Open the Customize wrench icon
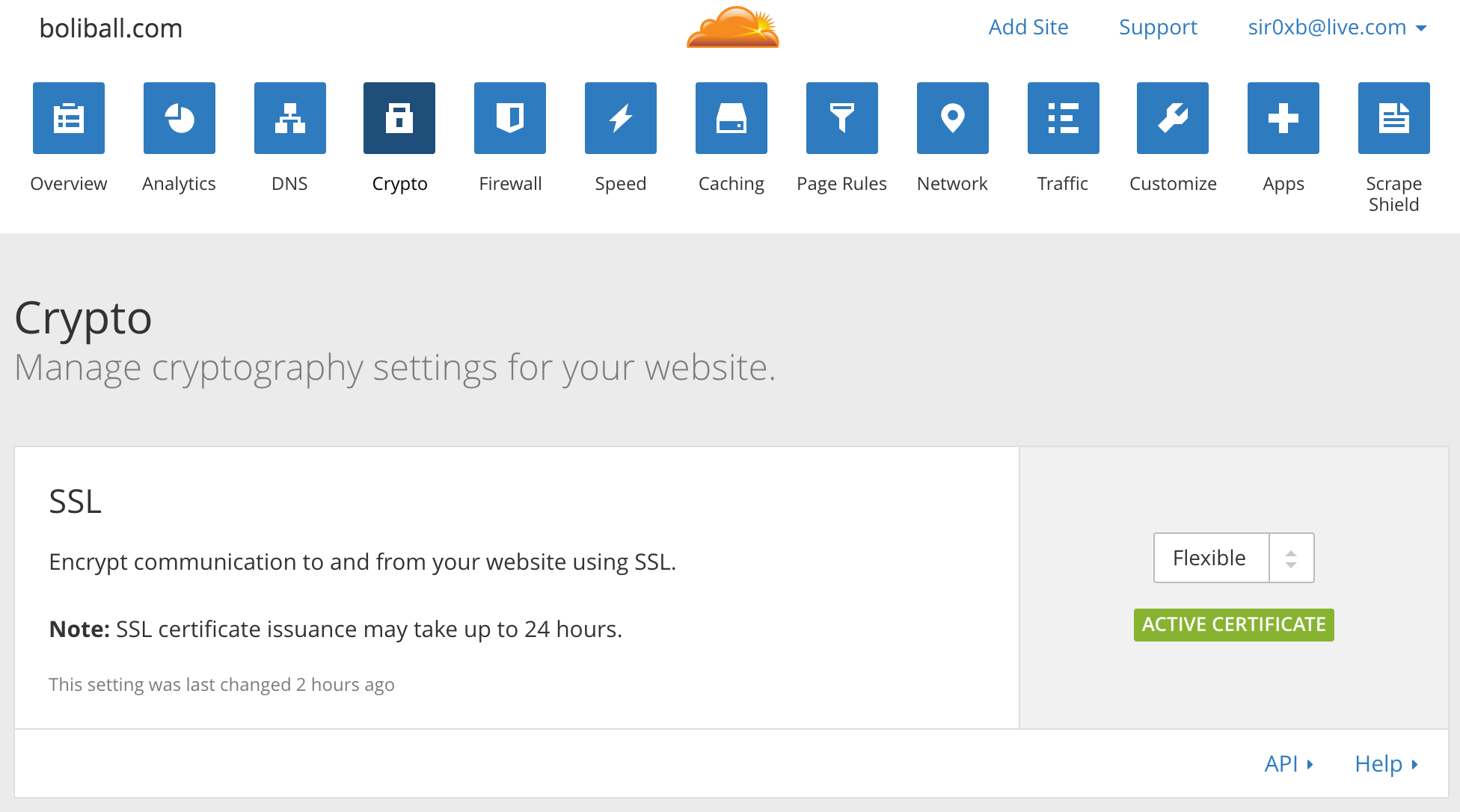Viewport: 1460px width, 812px height. coord(1173,118)
